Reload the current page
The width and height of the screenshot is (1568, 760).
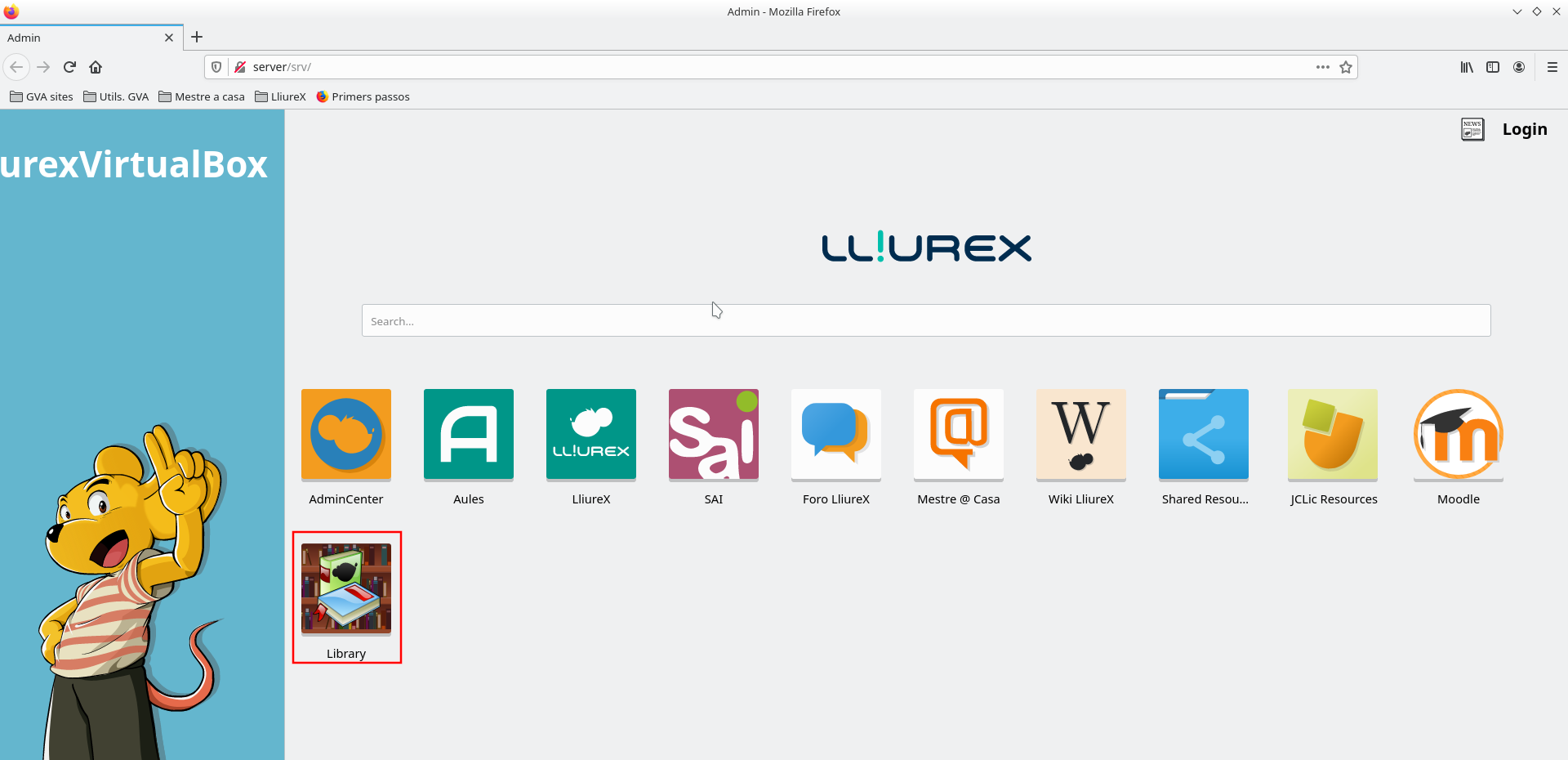point(69,67)
